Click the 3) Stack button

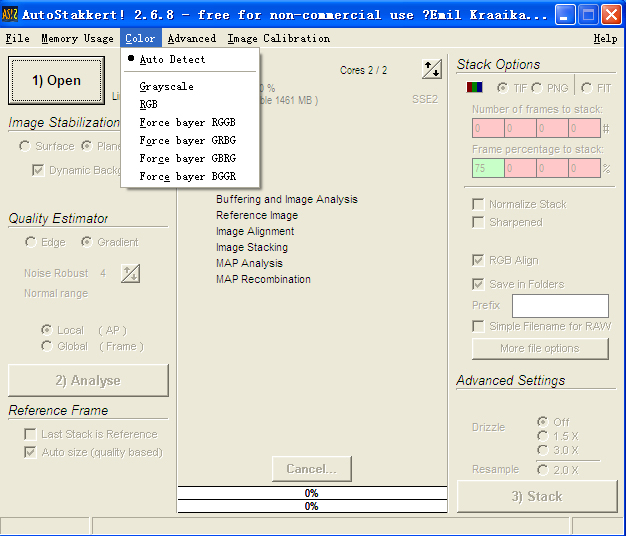(537, 496)
